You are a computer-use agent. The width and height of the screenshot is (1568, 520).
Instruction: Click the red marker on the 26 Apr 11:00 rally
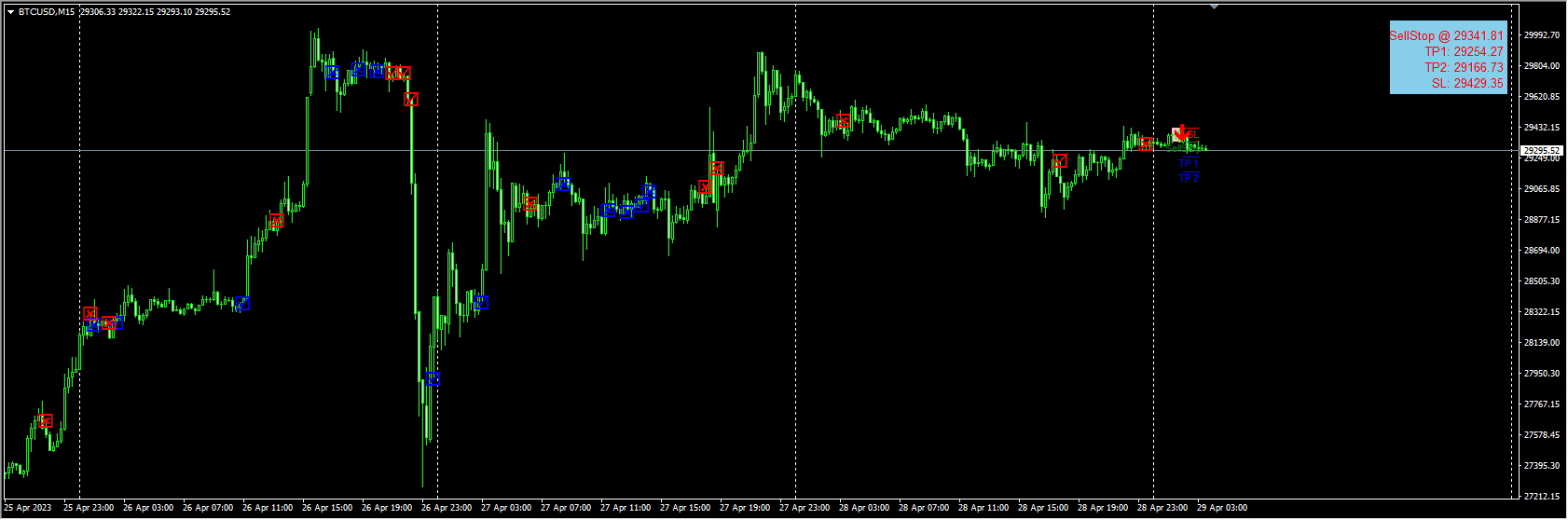pyautogui.click(x=276, y=221)
